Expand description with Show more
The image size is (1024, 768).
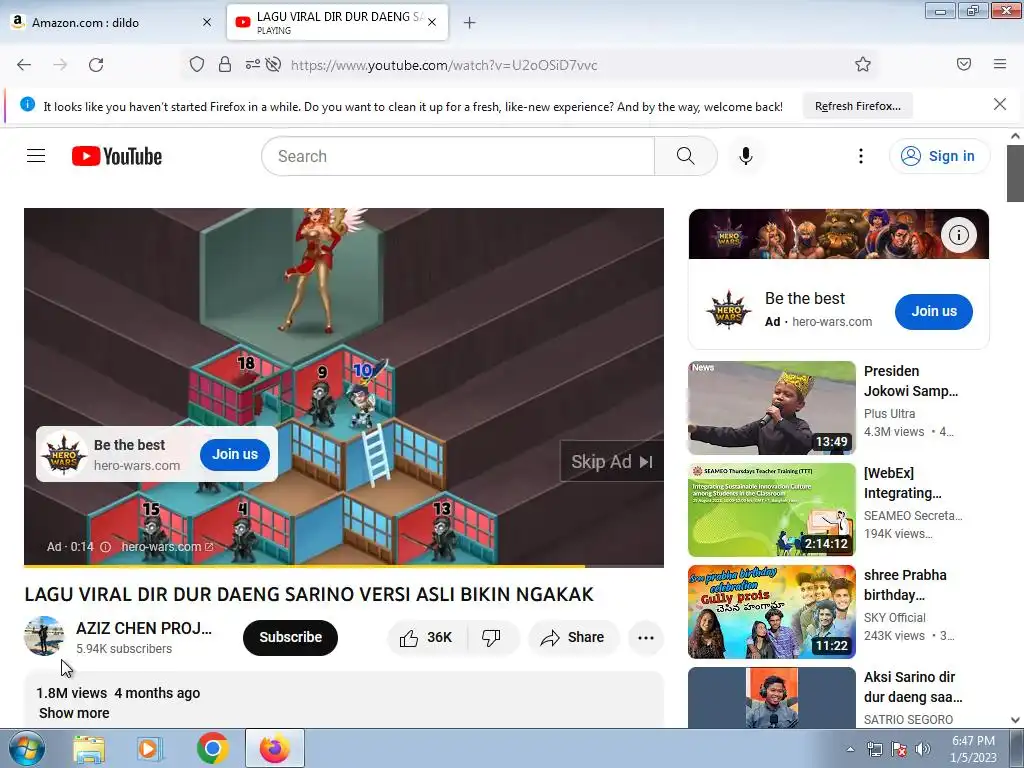pos(74,713)
